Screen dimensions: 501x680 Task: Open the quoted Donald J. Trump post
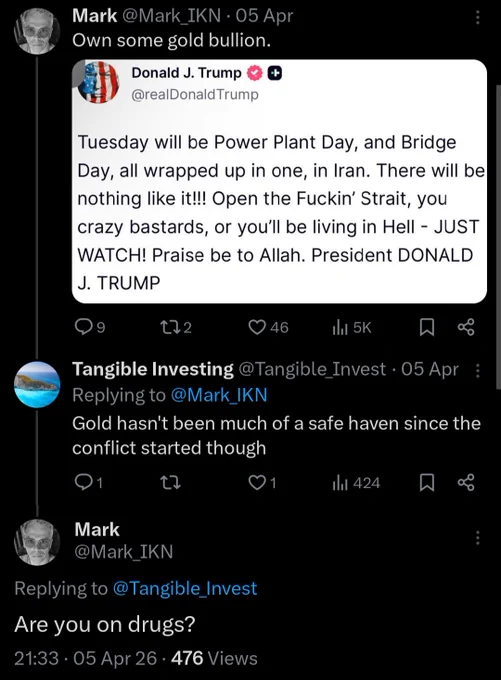279,181
